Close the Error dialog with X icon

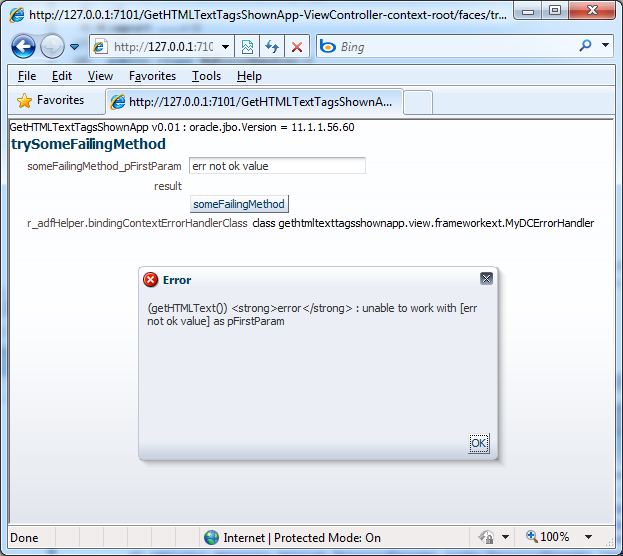(x=486, y=278)
